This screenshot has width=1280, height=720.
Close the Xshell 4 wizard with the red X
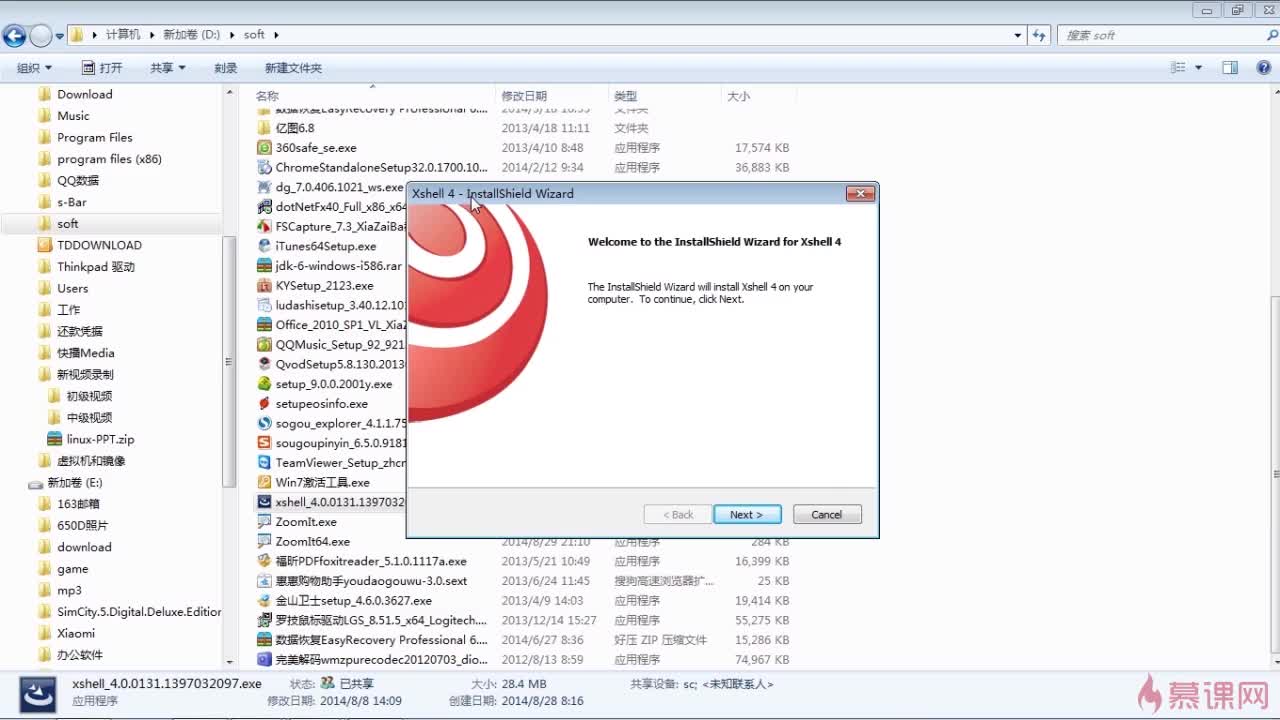tap(860, 194)
